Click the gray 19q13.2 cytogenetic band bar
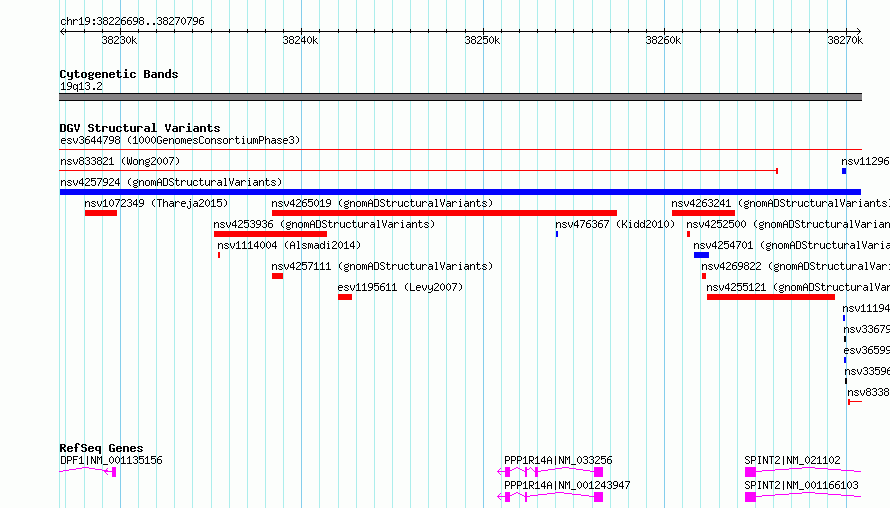The height and width of the screenshot is (508, 890). click(460, 97)
